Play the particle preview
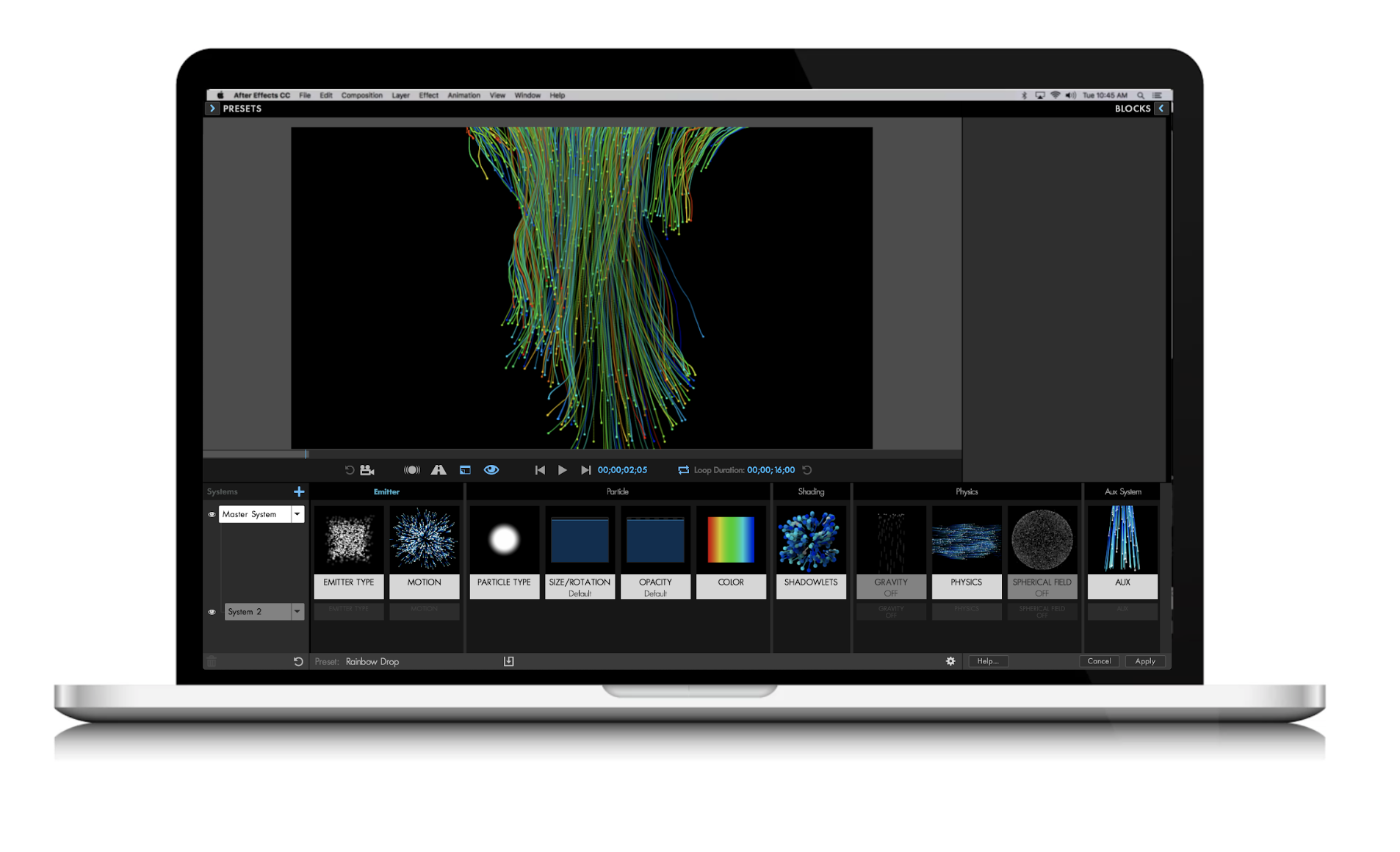 [563, 470]
